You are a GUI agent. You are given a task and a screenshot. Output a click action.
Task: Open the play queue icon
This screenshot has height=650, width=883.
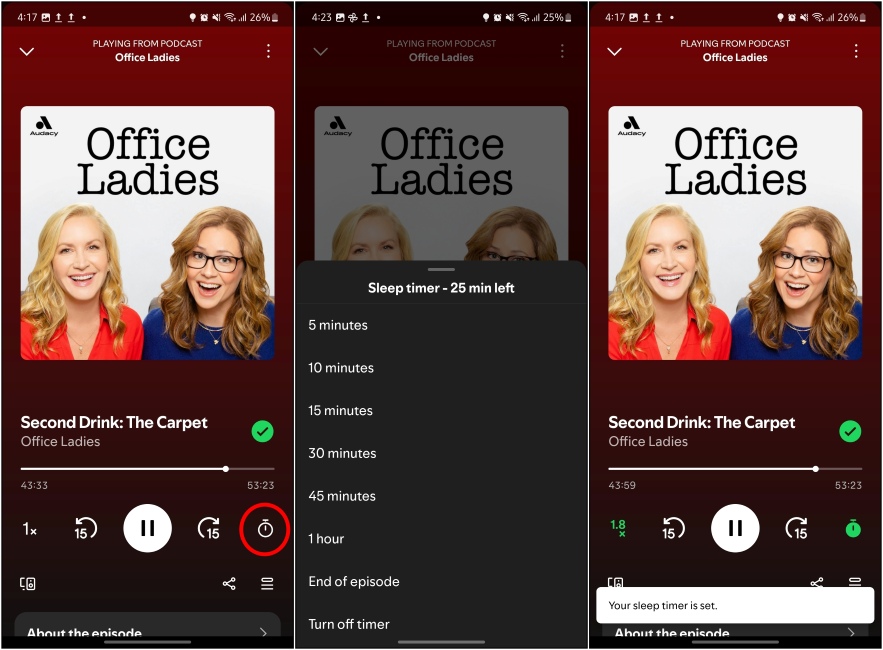coord(266,584)
